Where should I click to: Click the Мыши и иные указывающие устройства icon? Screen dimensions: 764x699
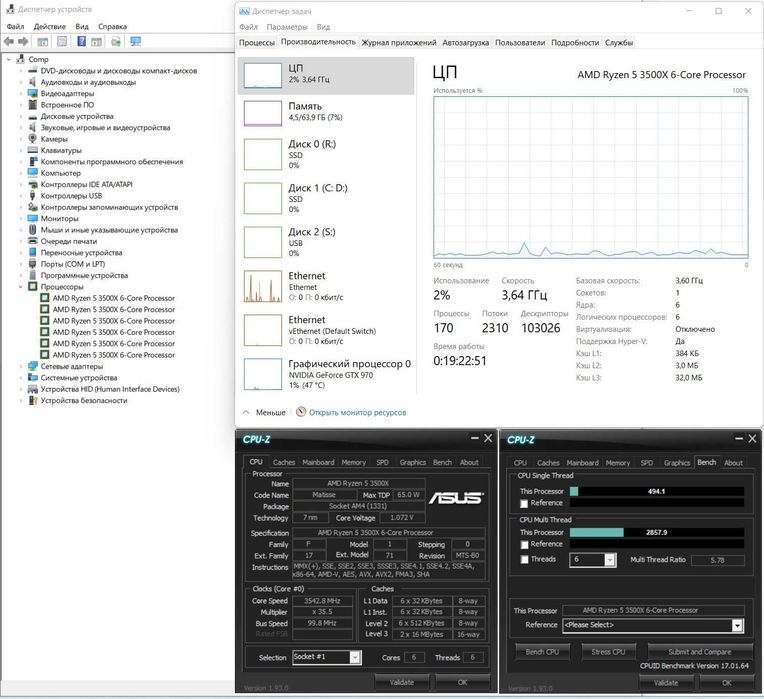33,230
